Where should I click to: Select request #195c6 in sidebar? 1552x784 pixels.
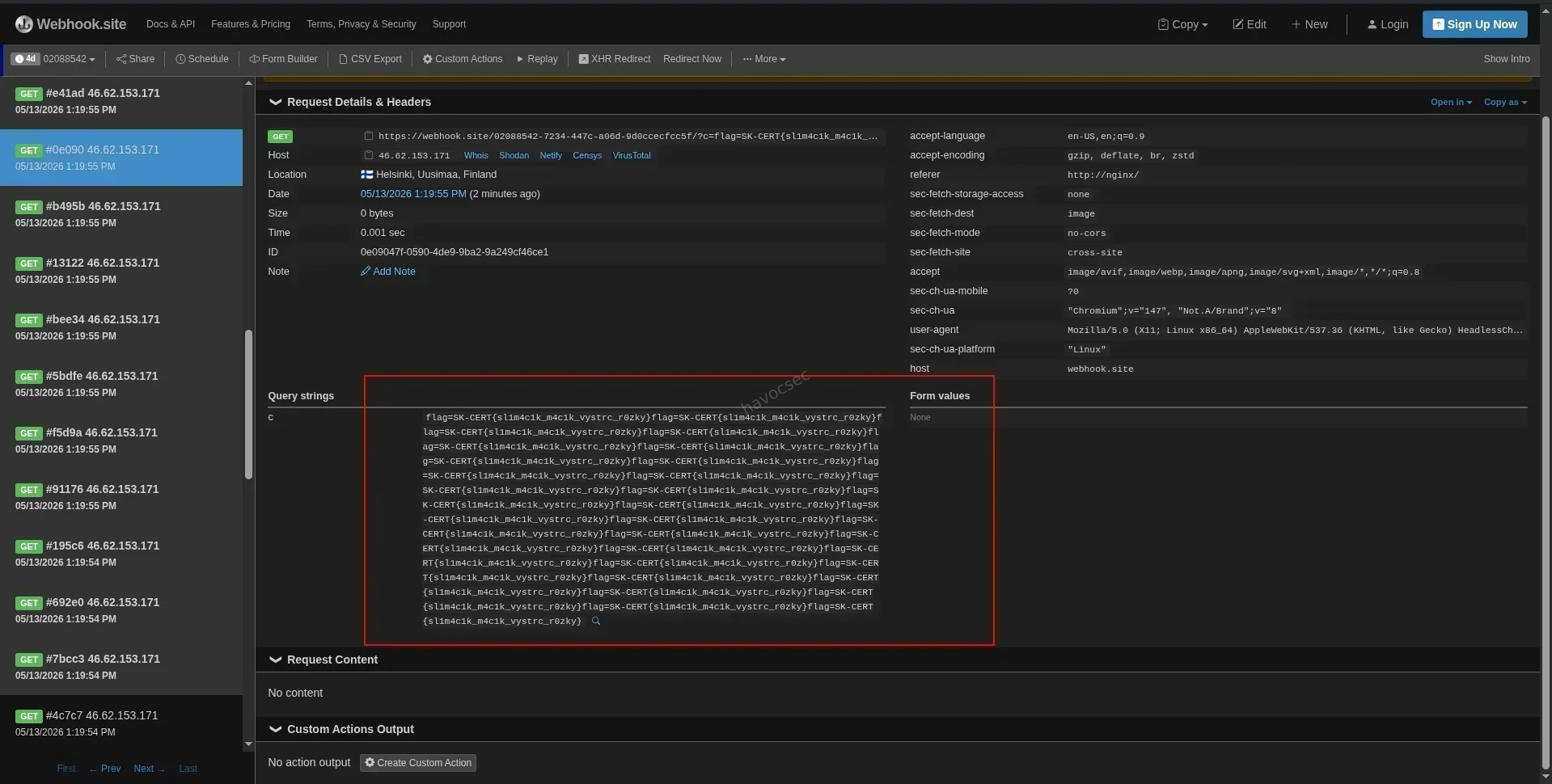[121, 554]
